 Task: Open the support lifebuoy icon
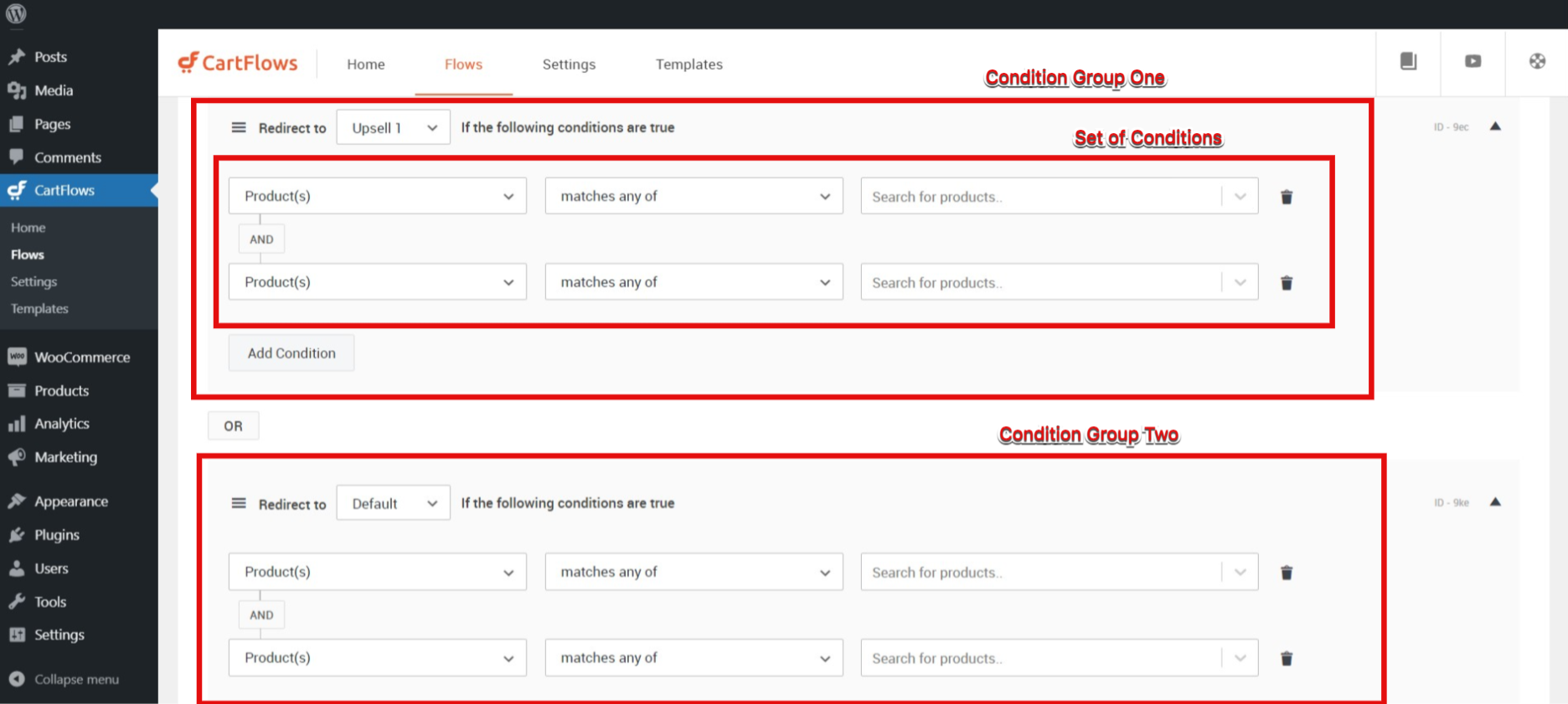[1537, 61]
